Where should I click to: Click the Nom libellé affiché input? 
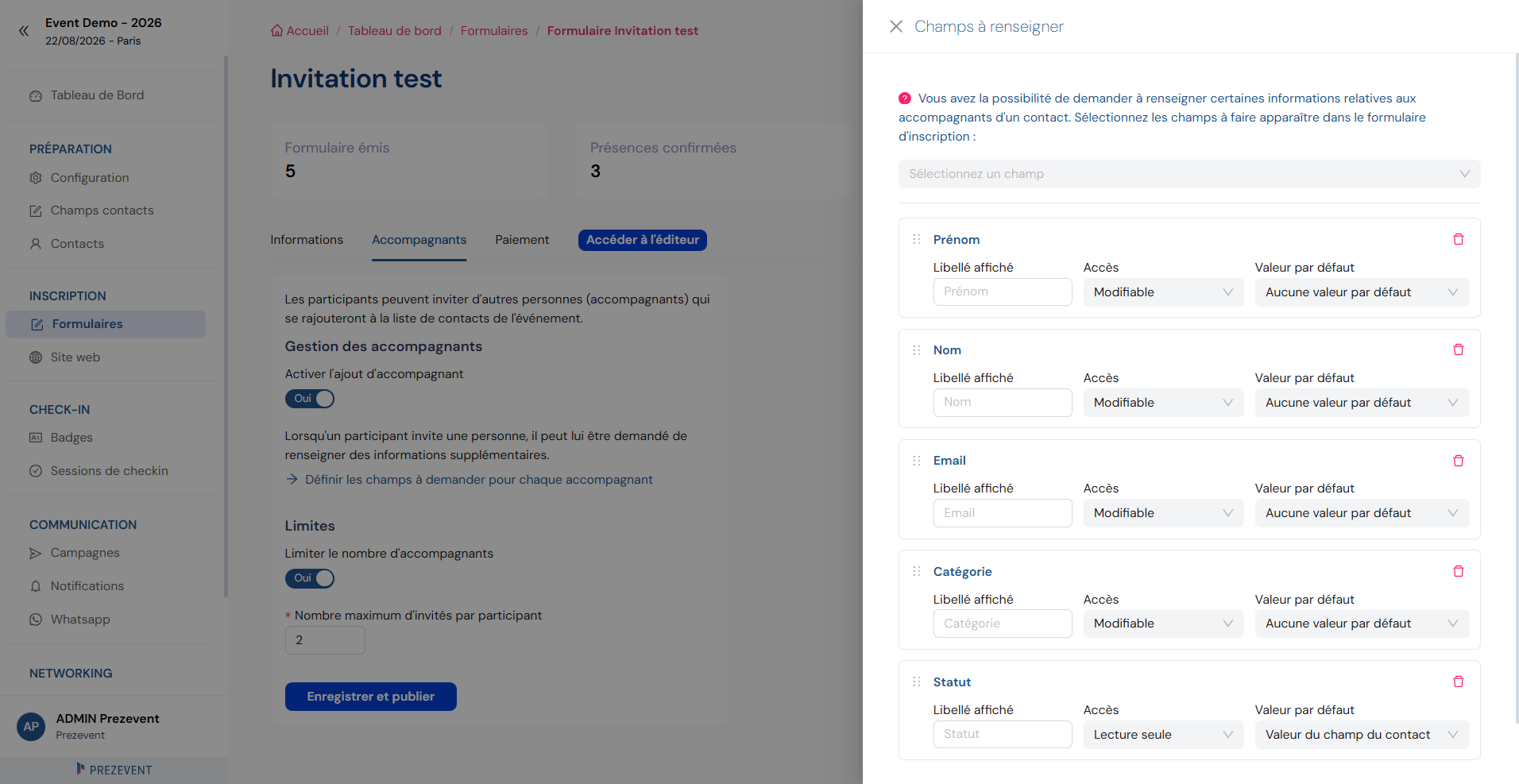click(1003, 402)
